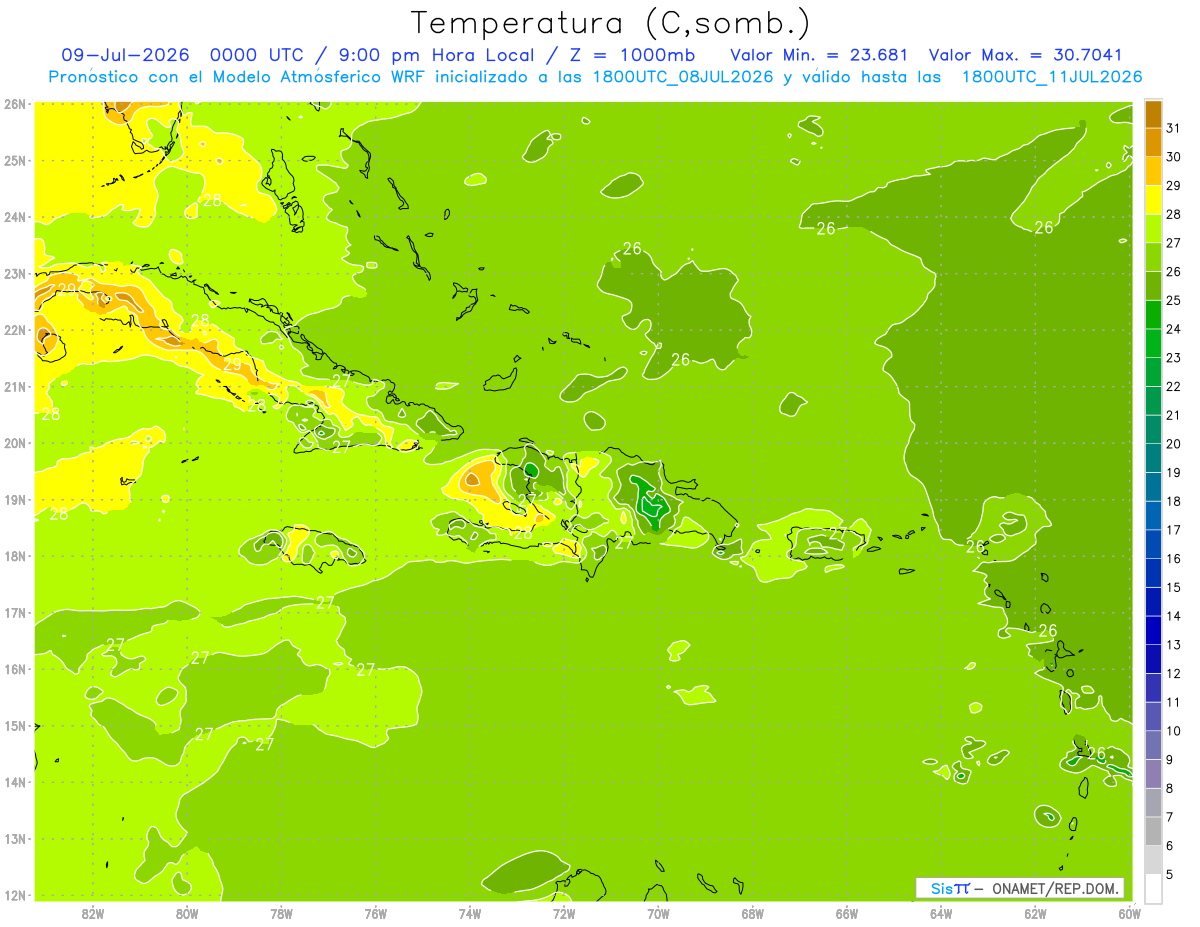
Task: Click the purple color bar segment between 9 and 10
Action: coord(1153,745)
